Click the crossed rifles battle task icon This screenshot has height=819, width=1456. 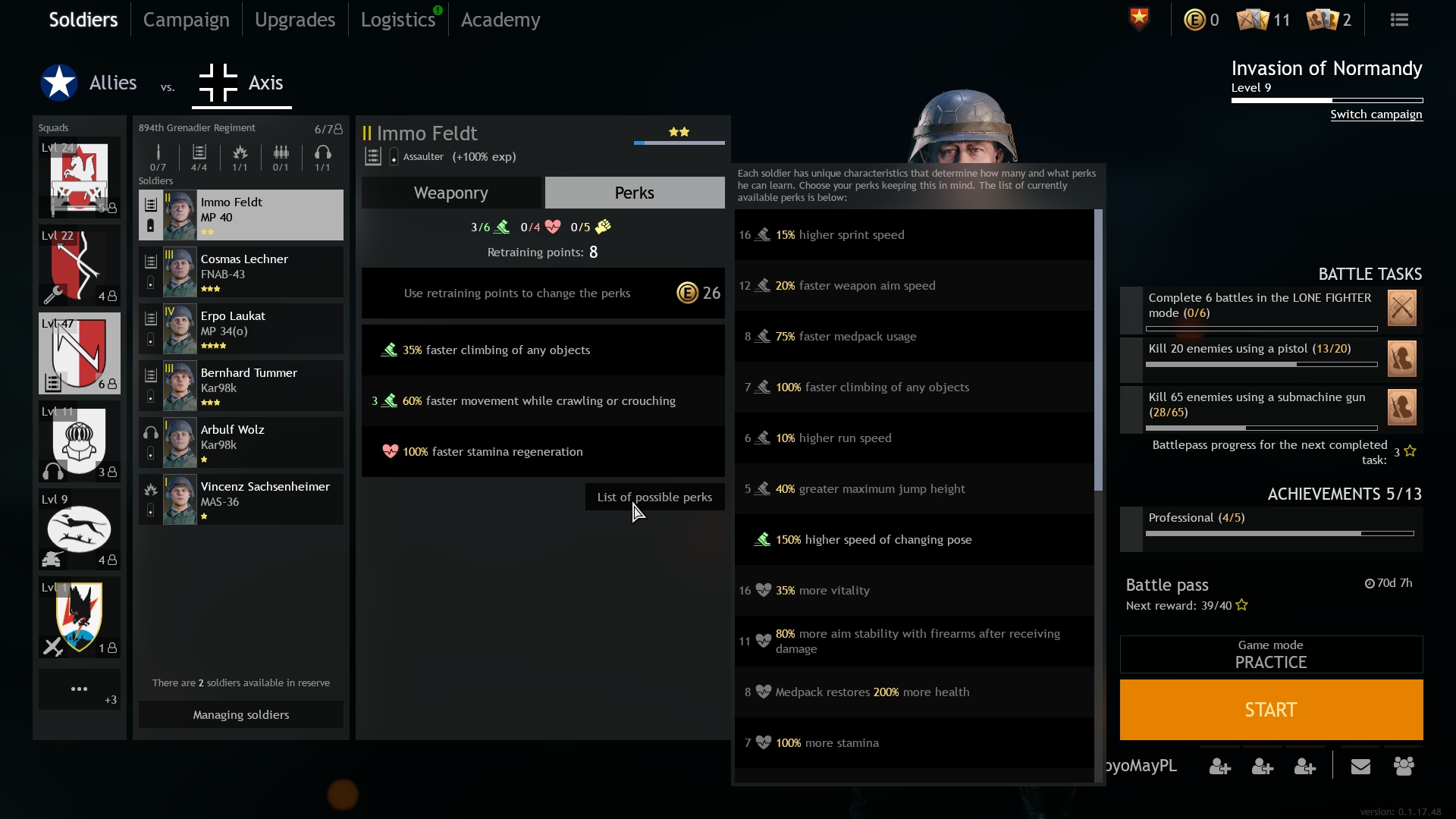(x=1401, y=308)
